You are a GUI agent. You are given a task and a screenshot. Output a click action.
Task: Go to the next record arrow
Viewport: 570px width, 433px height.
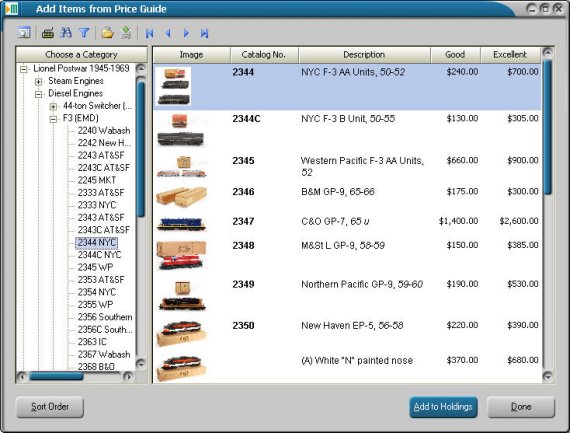coord(186,33)
